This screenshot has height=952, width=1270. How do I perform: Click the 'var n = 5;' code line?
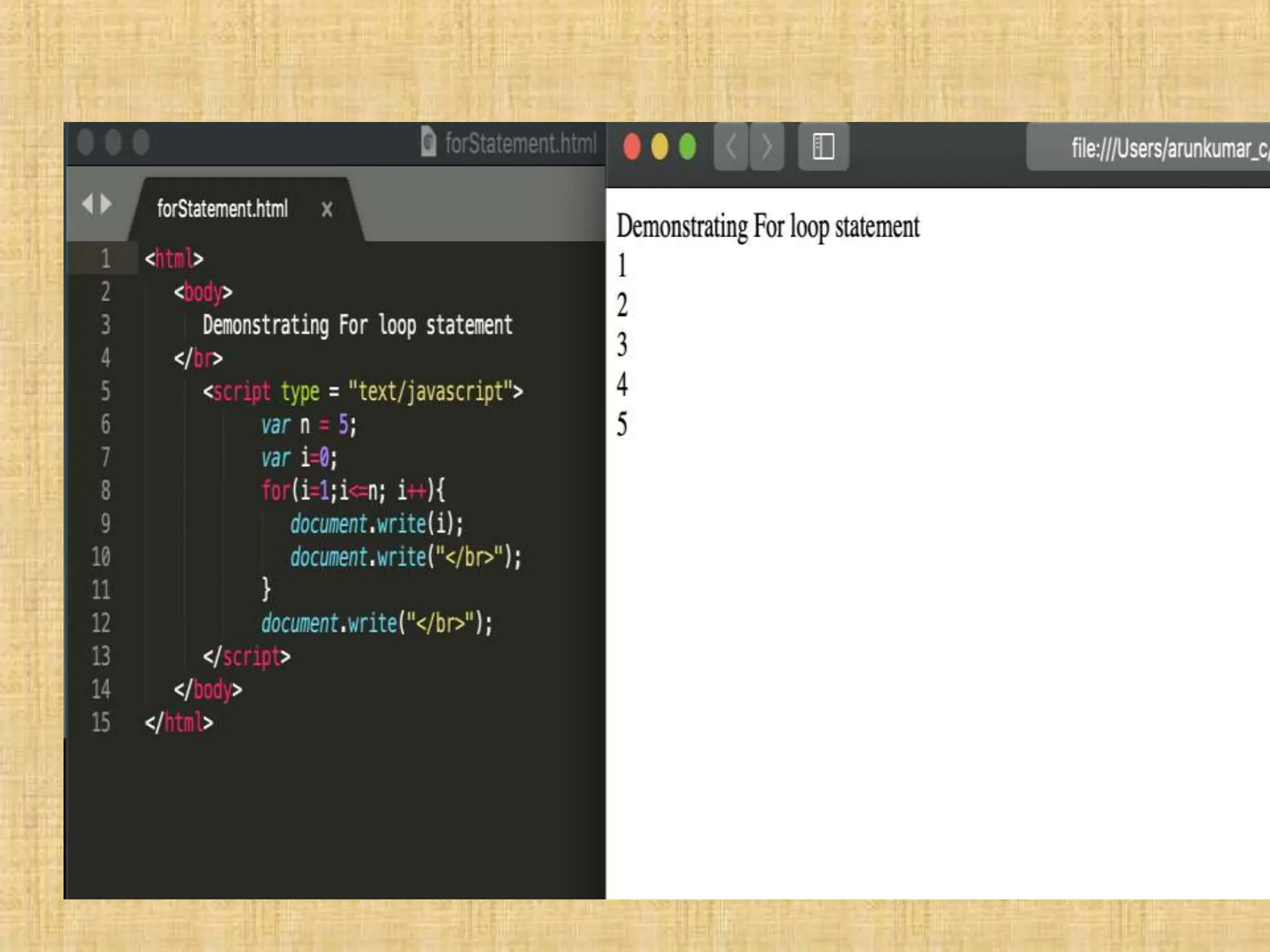(308, 425)
